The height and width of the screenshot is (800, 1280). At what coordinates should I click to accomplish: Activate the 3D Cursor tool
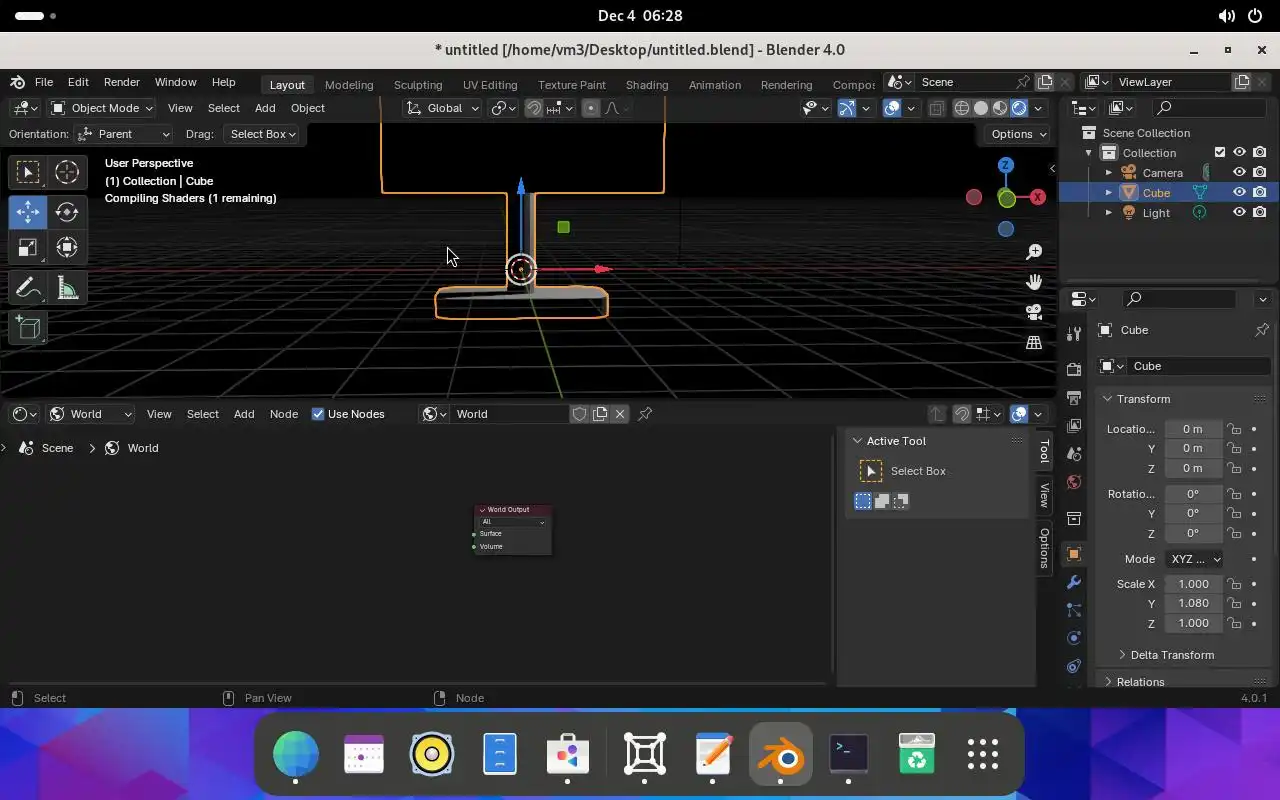67,172
